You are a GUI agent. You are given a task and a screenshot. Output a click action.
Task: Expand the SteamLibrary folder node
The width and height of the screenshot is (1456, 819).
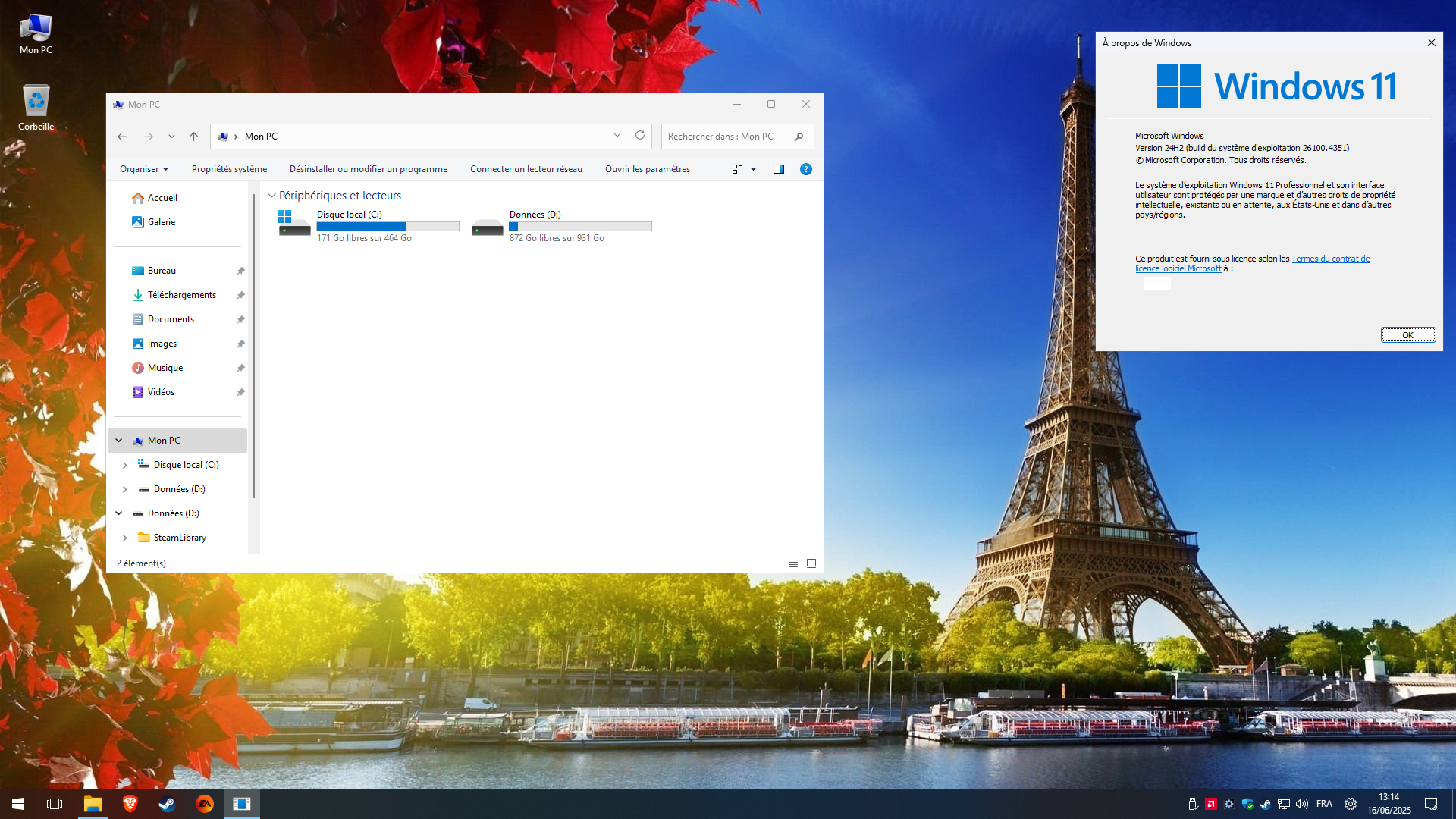pyautogui.click(x=125, y=538)
